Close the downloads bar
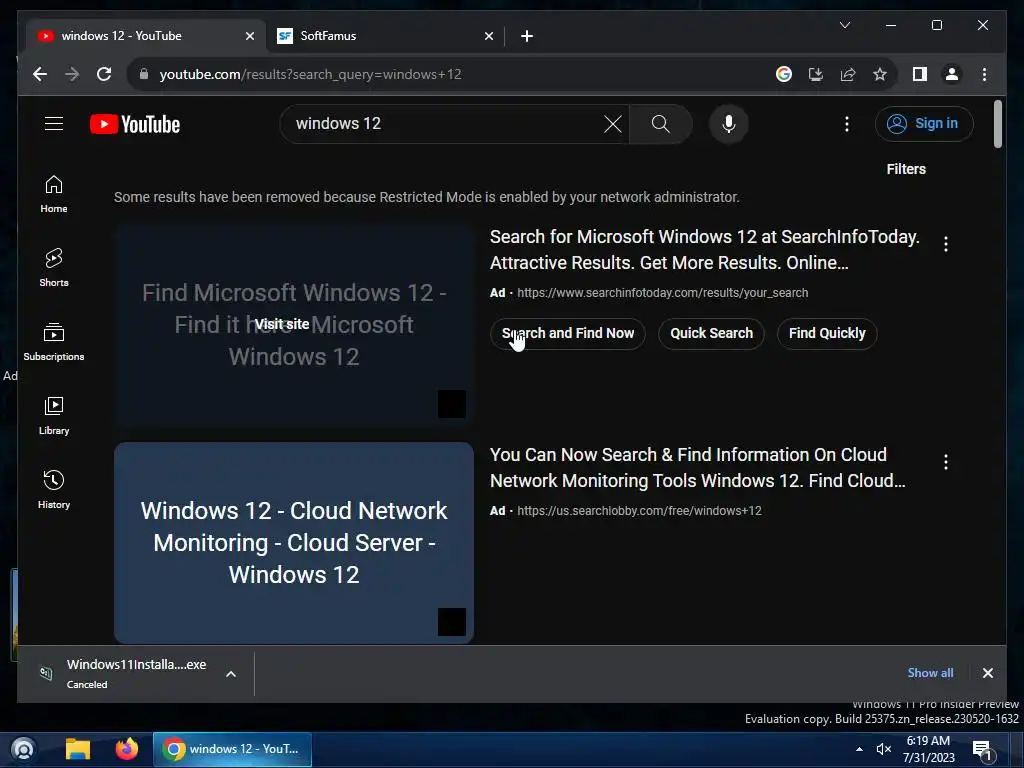The height and width of the screenshot is (768, 1024). [x=987, y=673]
